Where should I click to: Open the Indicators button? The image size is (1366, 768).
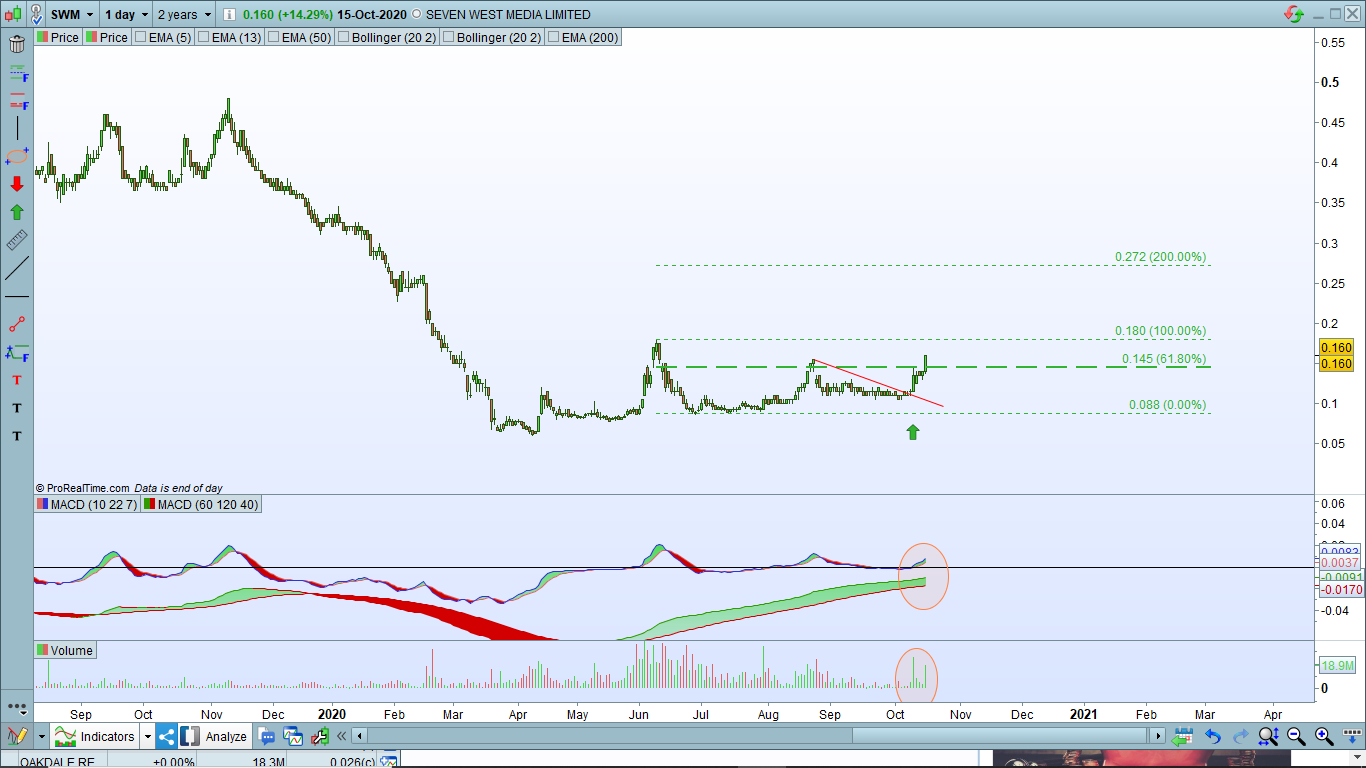(x=96, y=737)
